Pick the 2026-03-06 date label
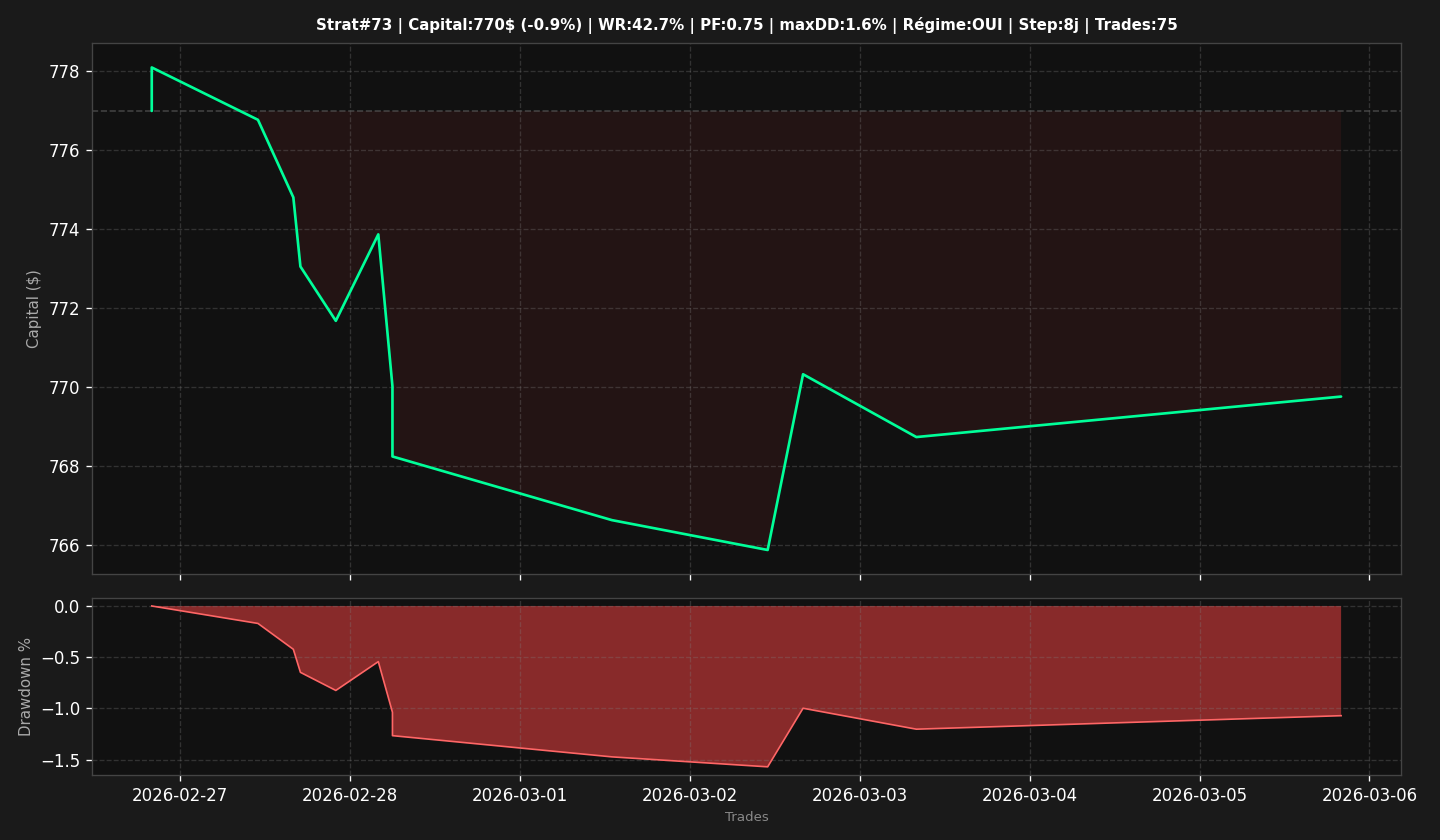 coord(1370,795)
